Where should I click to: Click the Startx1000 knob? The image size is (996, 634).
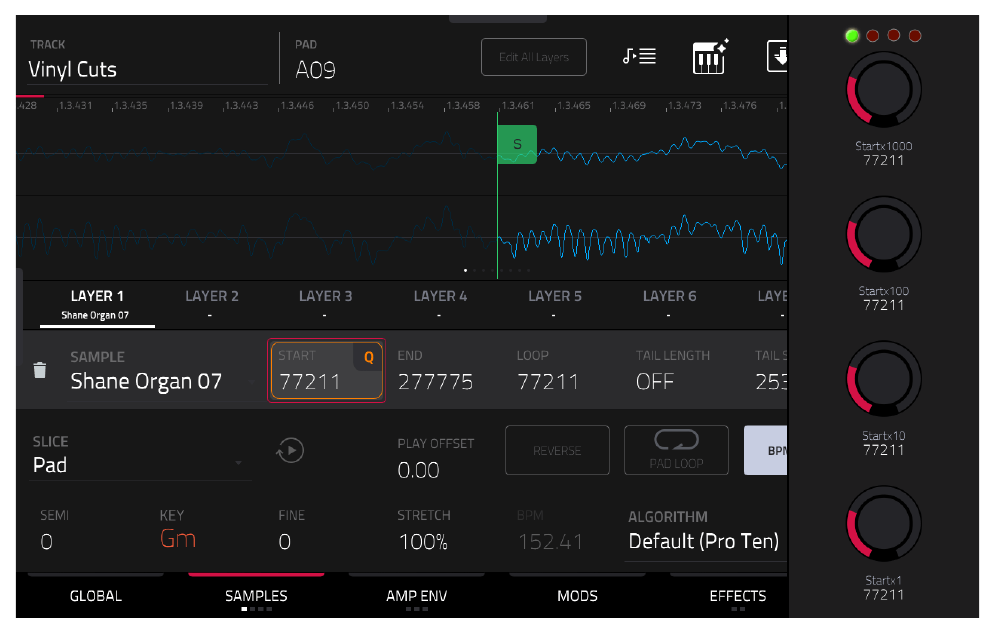click(884, 90)
